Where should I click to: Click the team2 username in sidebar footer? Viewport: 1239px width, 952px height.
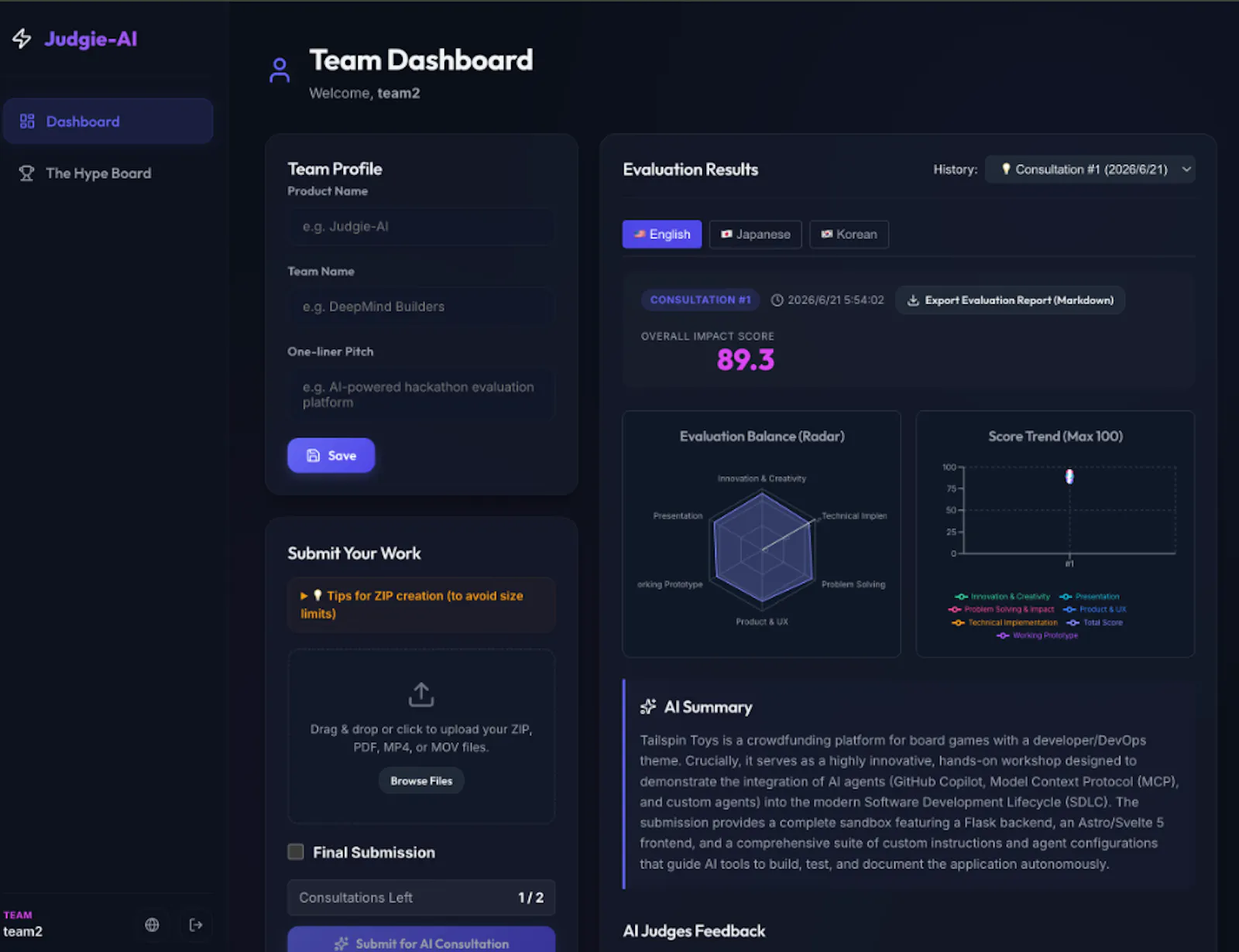click(x=23, y=932)
